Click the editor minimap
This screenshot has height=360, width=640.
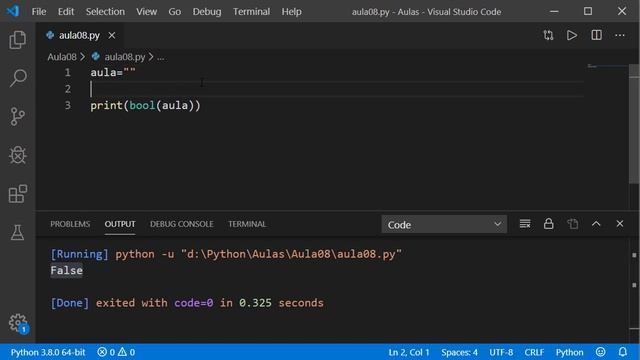pyautogui.click(x=607, y=67)
